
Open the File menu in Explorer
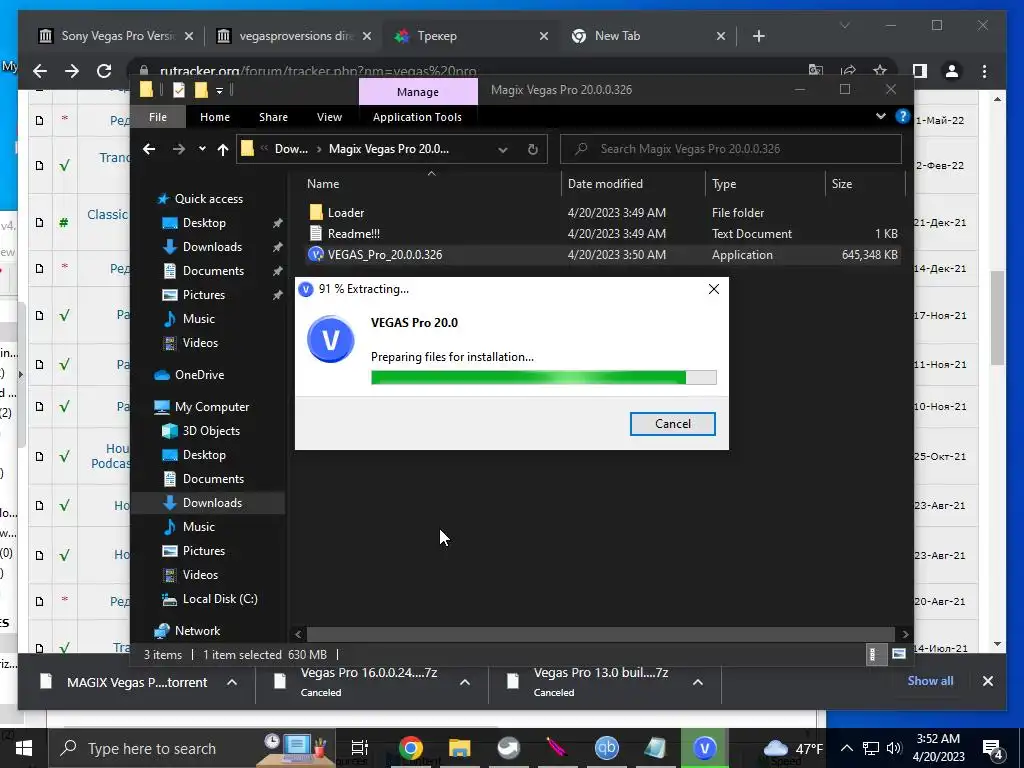pyautogui.click(x=158, y=117)
